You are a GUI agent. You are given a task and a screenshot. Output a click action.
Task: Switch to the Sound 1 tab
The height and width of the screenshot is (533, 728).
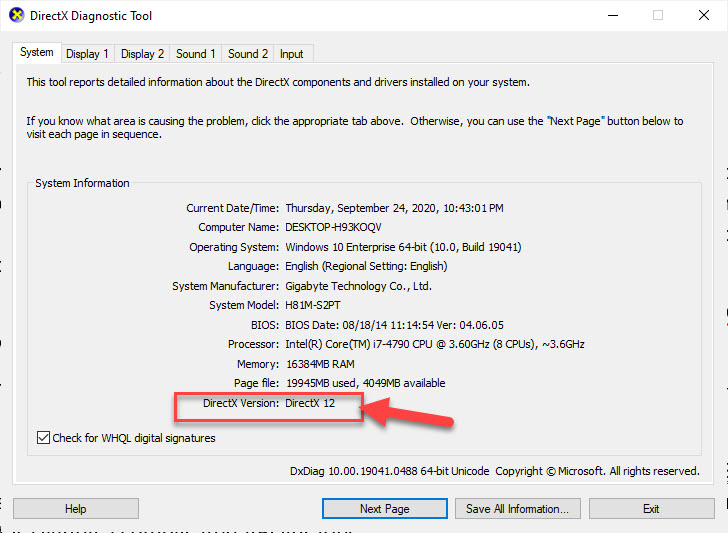point(195,54)
